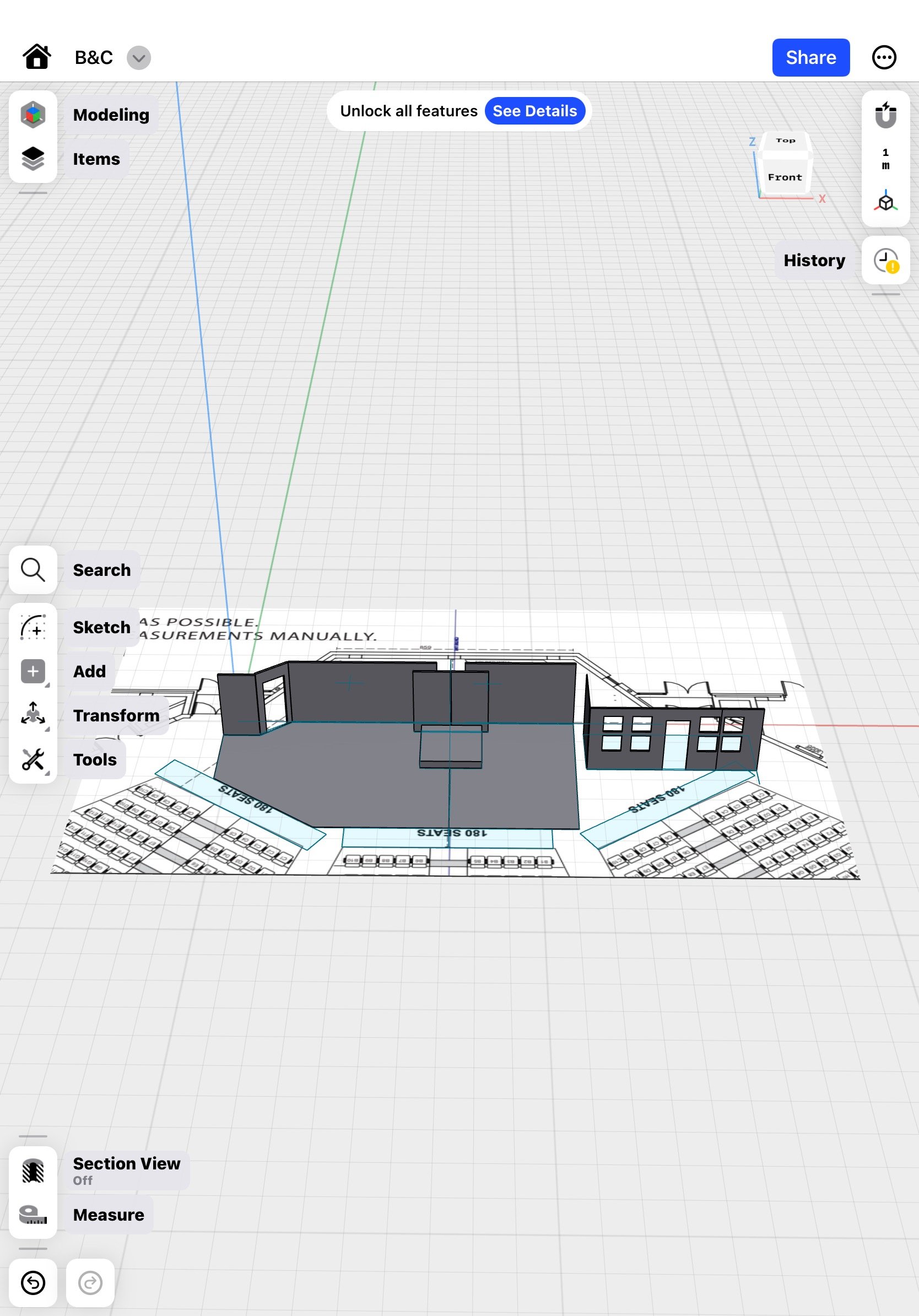Screen dimensions: 919x1316
Task: Select the Measure tape icon
Action: point(33,1215)
